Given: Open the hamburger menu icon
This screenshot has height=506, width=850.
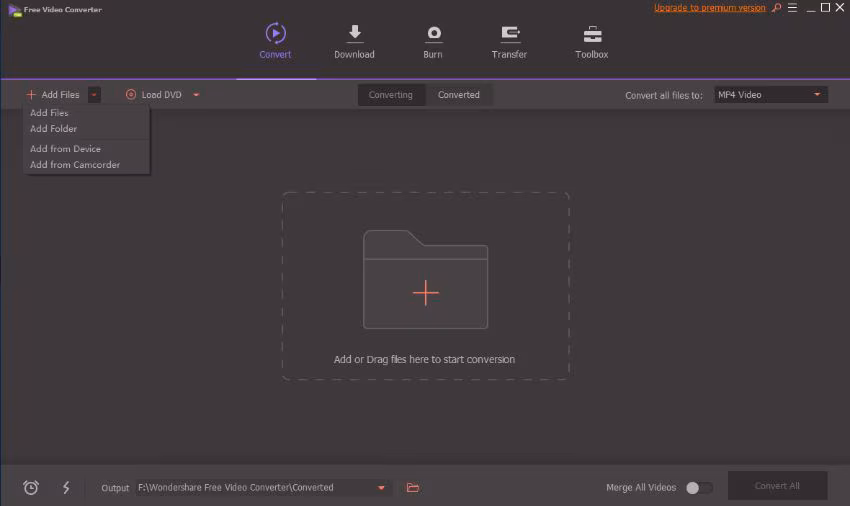Looking at the screenshot, I should pyautogui.click(x=793, y=8).
